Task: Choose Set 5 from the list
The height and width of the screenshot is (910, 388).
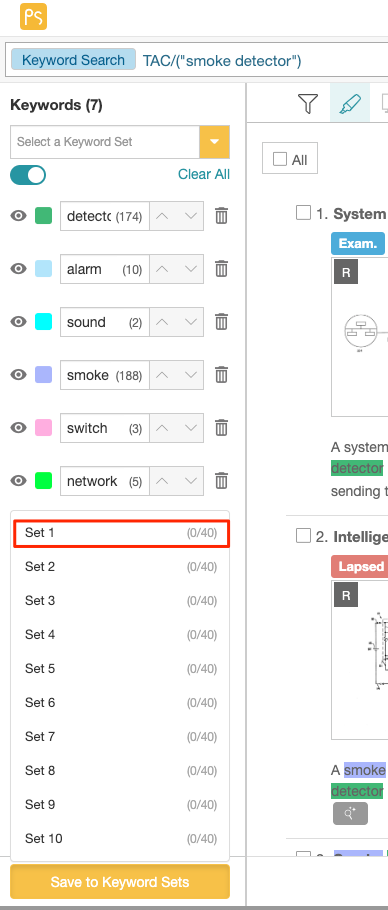Action: [x=121, y=669]
